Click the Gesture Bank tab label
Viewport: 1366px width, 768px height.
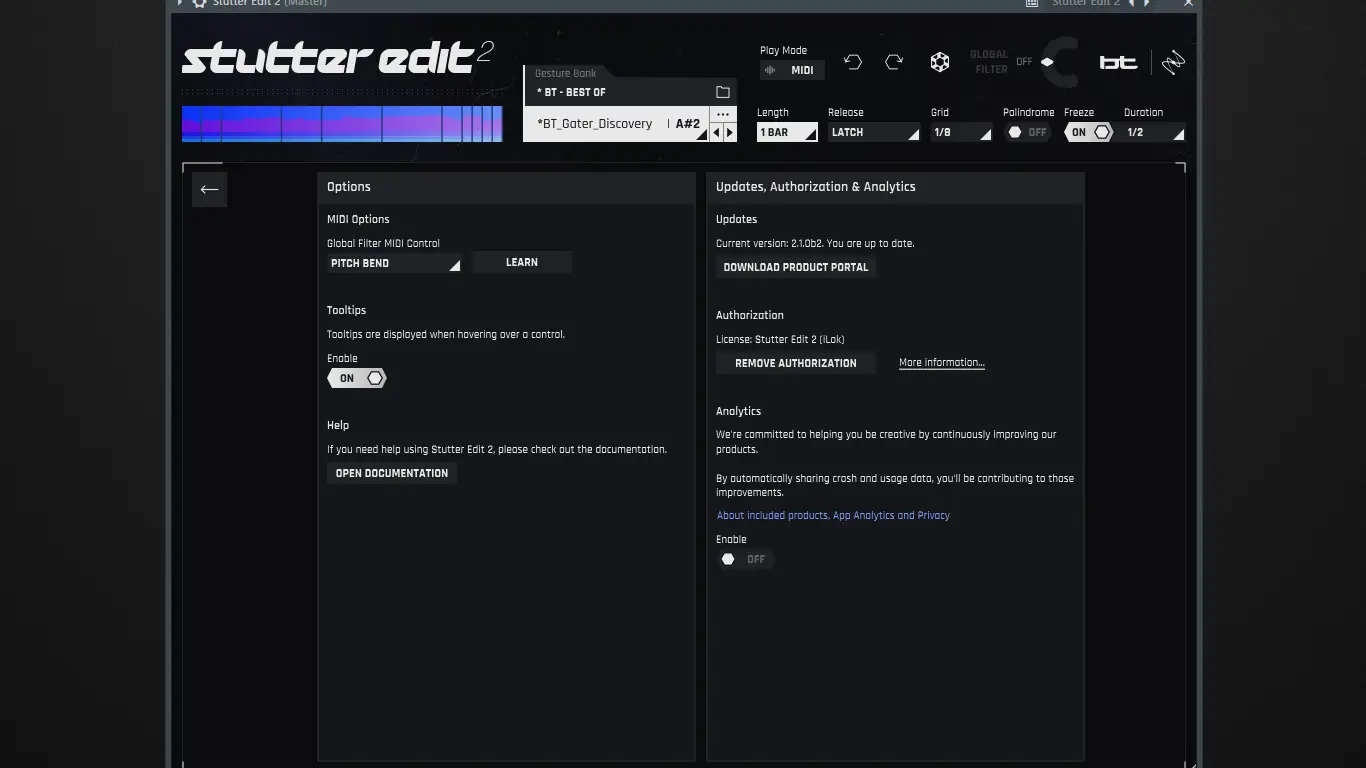tap(565, 73)
